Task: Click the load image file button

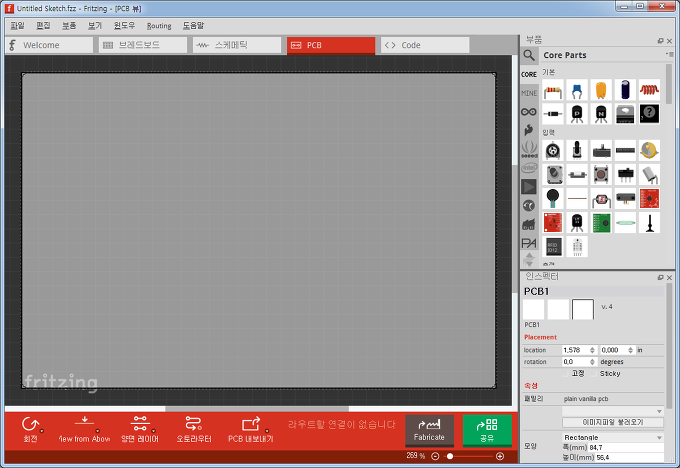Action: (x=613, y=422)
